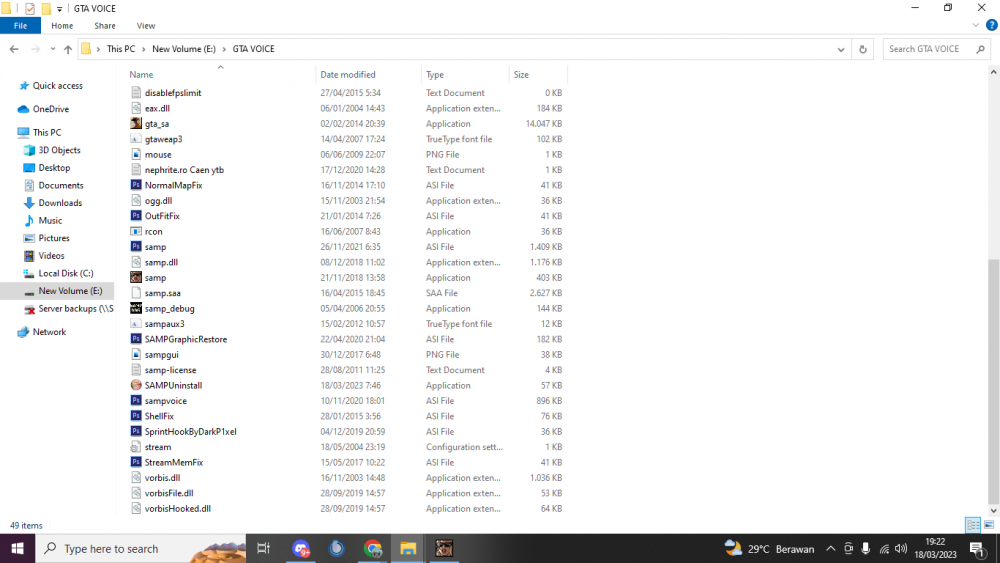Sort files by the Date modified column
The image size is (1000, 563).
[348, 75]
